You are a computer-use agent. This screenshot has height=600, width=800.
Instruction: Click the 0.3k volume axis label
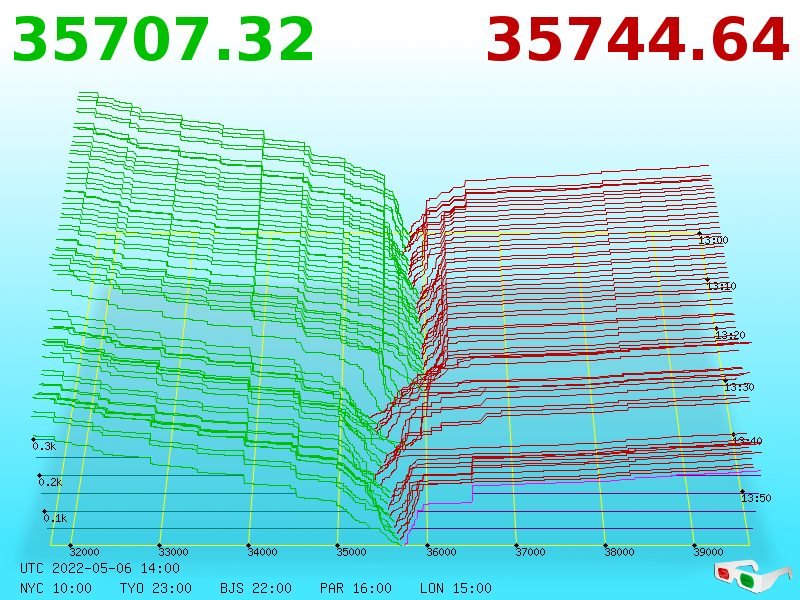44,446
